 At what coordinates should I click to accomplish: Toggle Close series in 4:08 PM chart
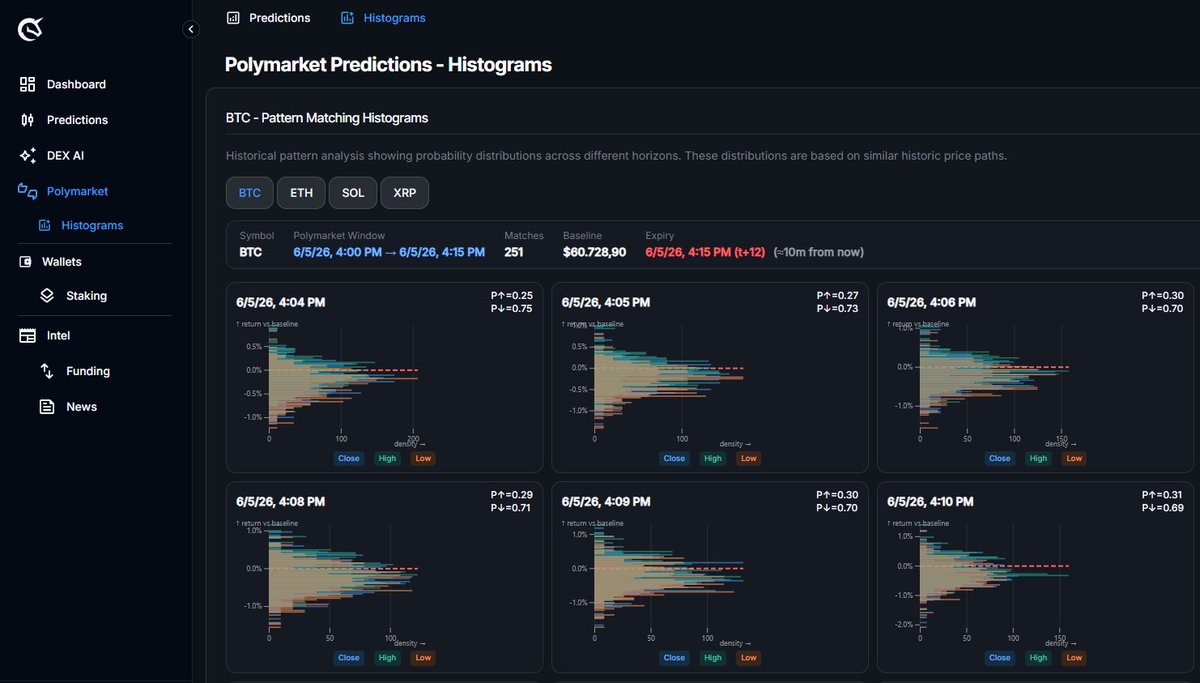click(349, 658)
